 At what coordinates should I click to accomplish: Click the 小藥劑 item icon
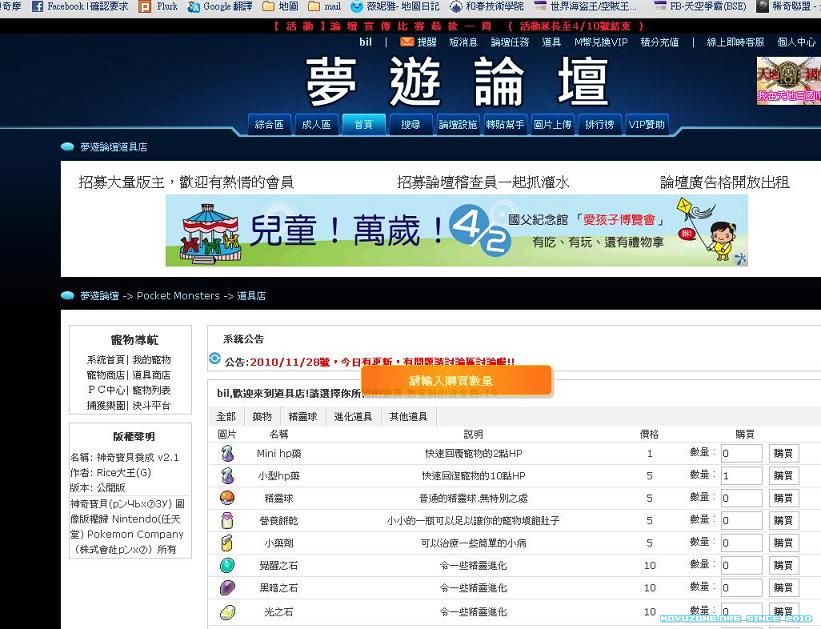click(x=227, y=543)
